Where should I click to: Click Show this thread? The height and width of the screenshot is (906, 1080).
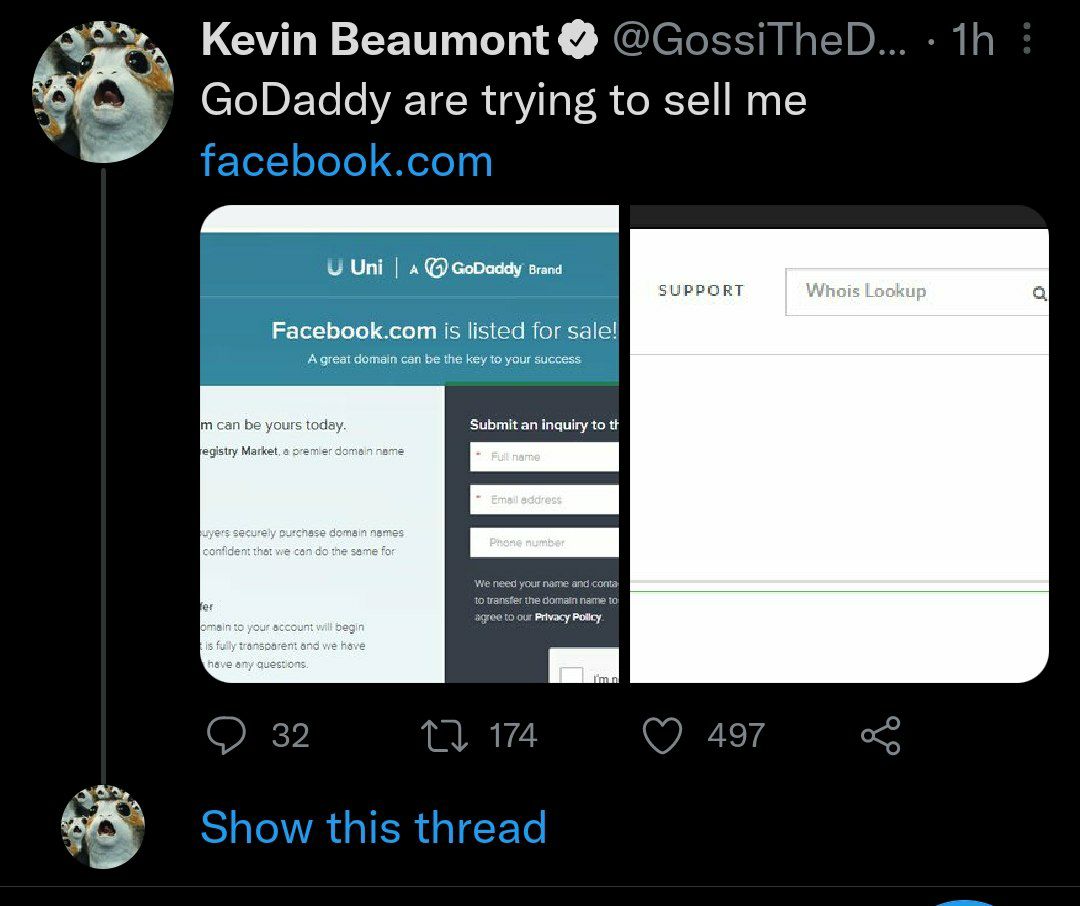[x=373, y=827]
